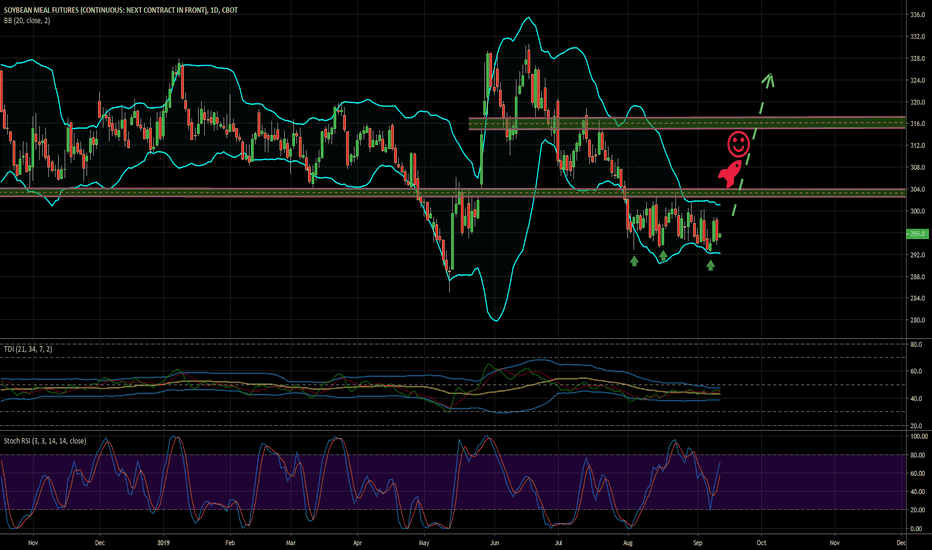Click the 284.0 price axis label
Image resolution: width=932 pixels, height=550 pixels.
(917, 298)
